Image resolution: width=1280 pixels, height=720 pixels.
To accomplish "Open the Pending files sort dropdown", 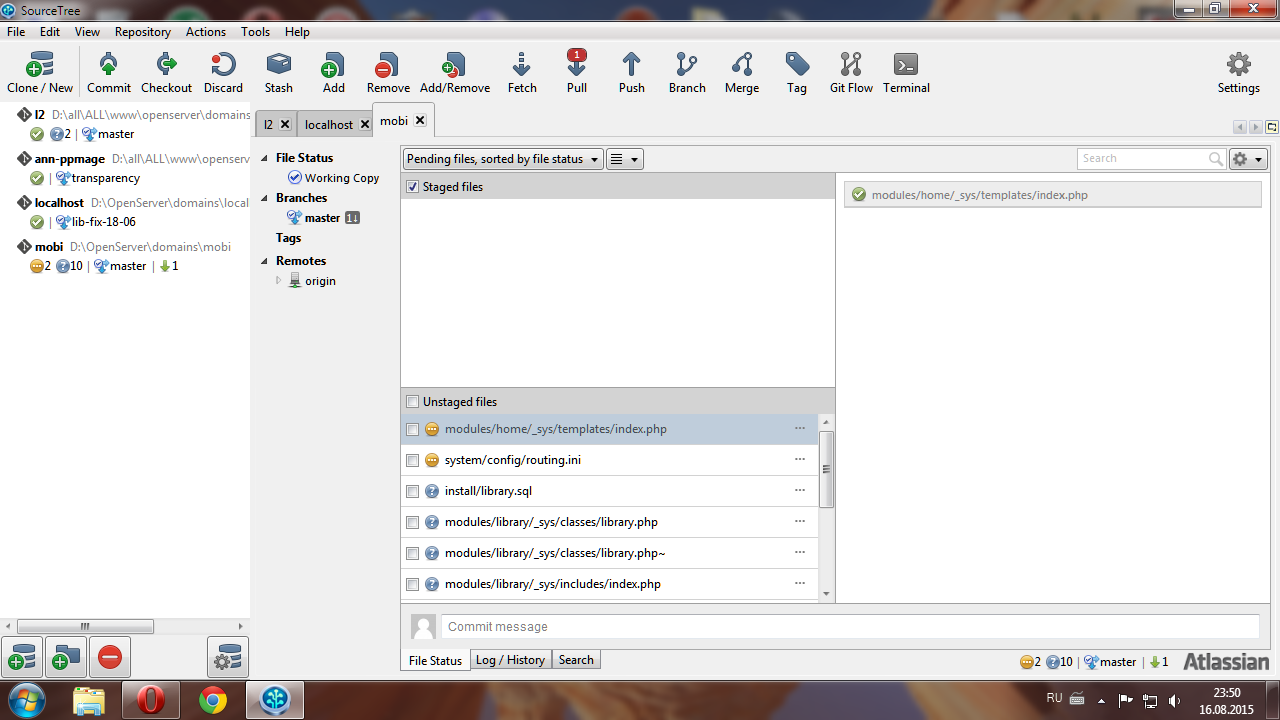I will pyautogui.click(x=503, y=159).
